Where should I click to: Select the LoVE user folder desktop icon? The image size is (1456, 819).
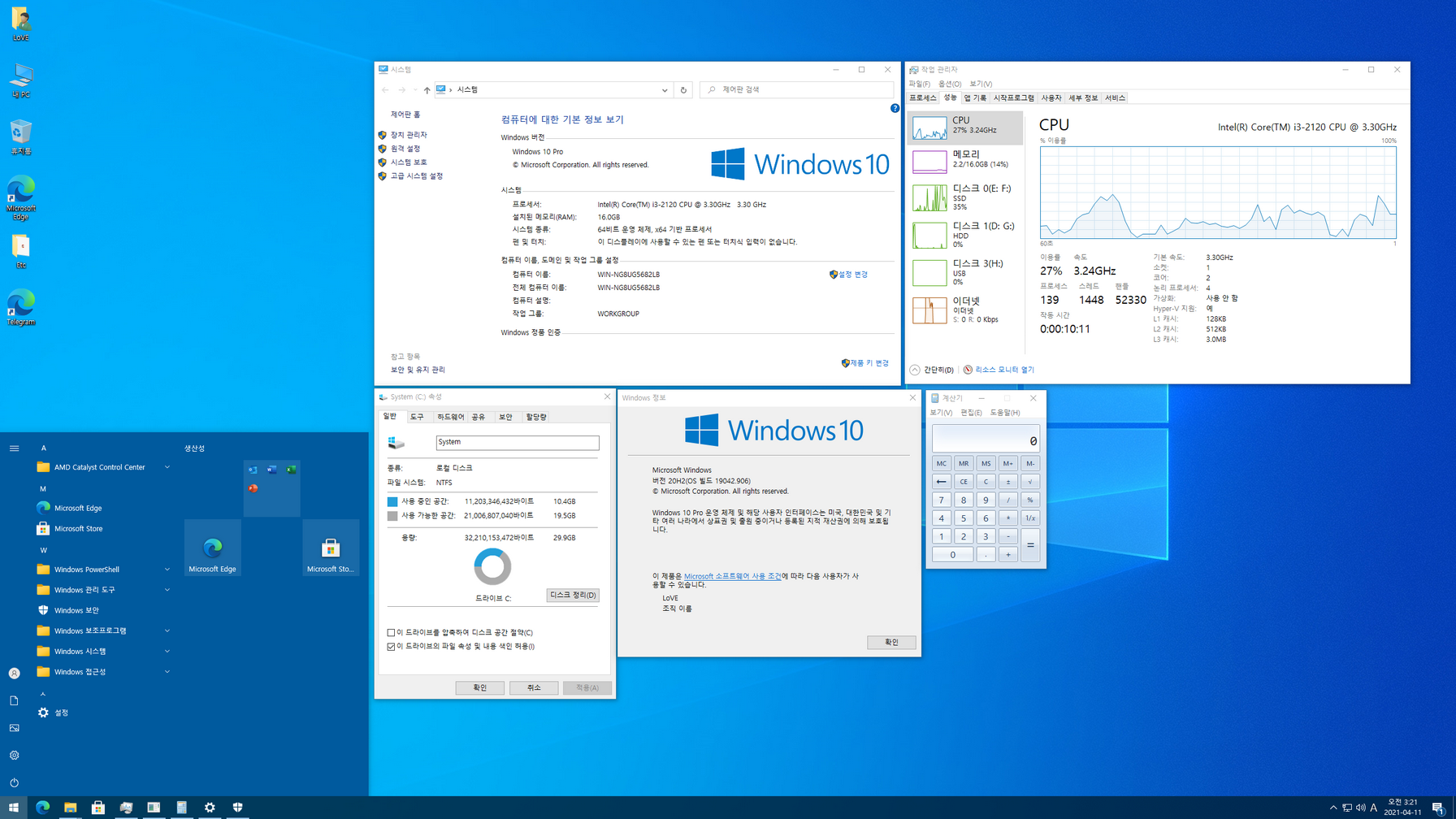click(x=21, y=24)
